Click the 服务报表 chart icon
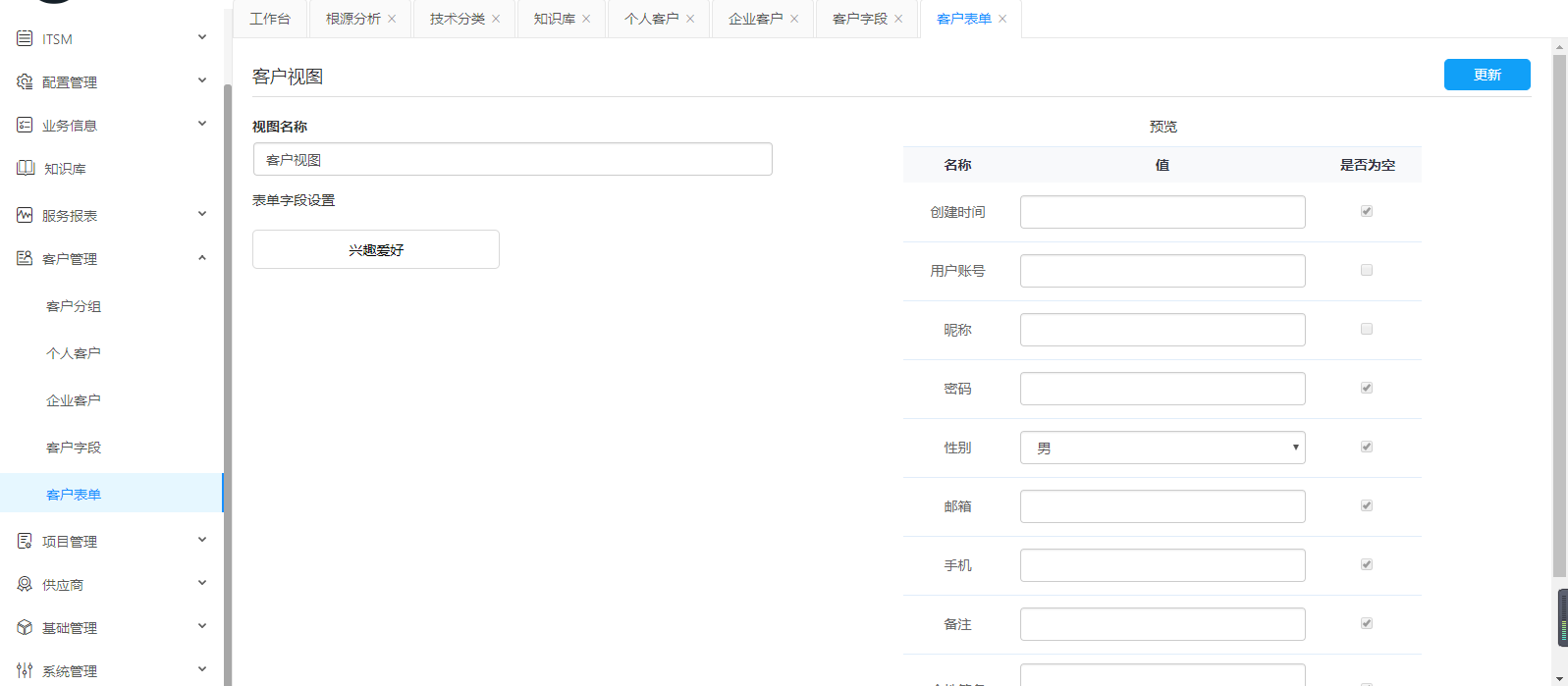1568x686 pixels. pyautogui.click(x=25, y=215)
